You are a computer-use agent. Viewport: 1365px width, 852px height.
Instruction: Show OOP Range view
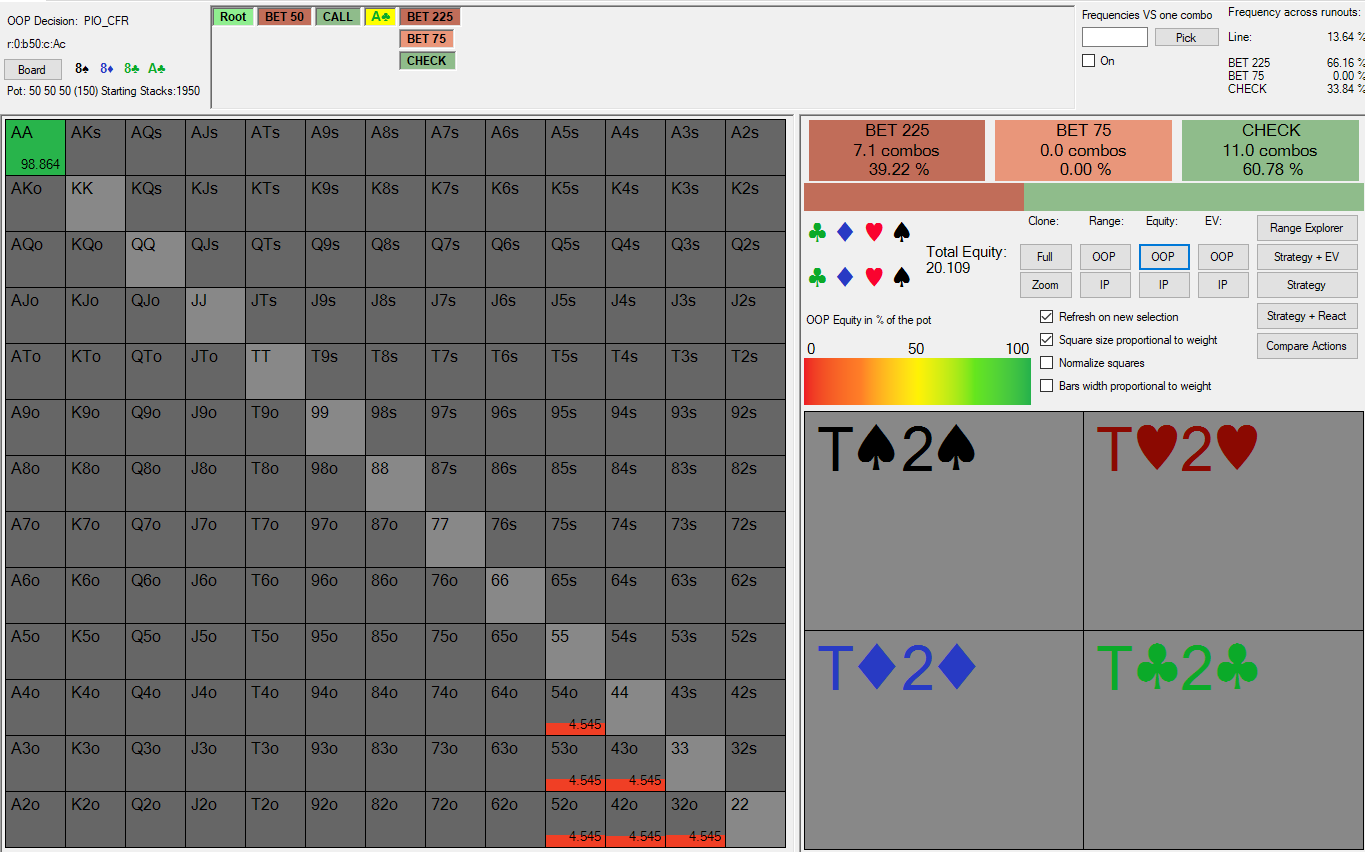[1104, 257]
